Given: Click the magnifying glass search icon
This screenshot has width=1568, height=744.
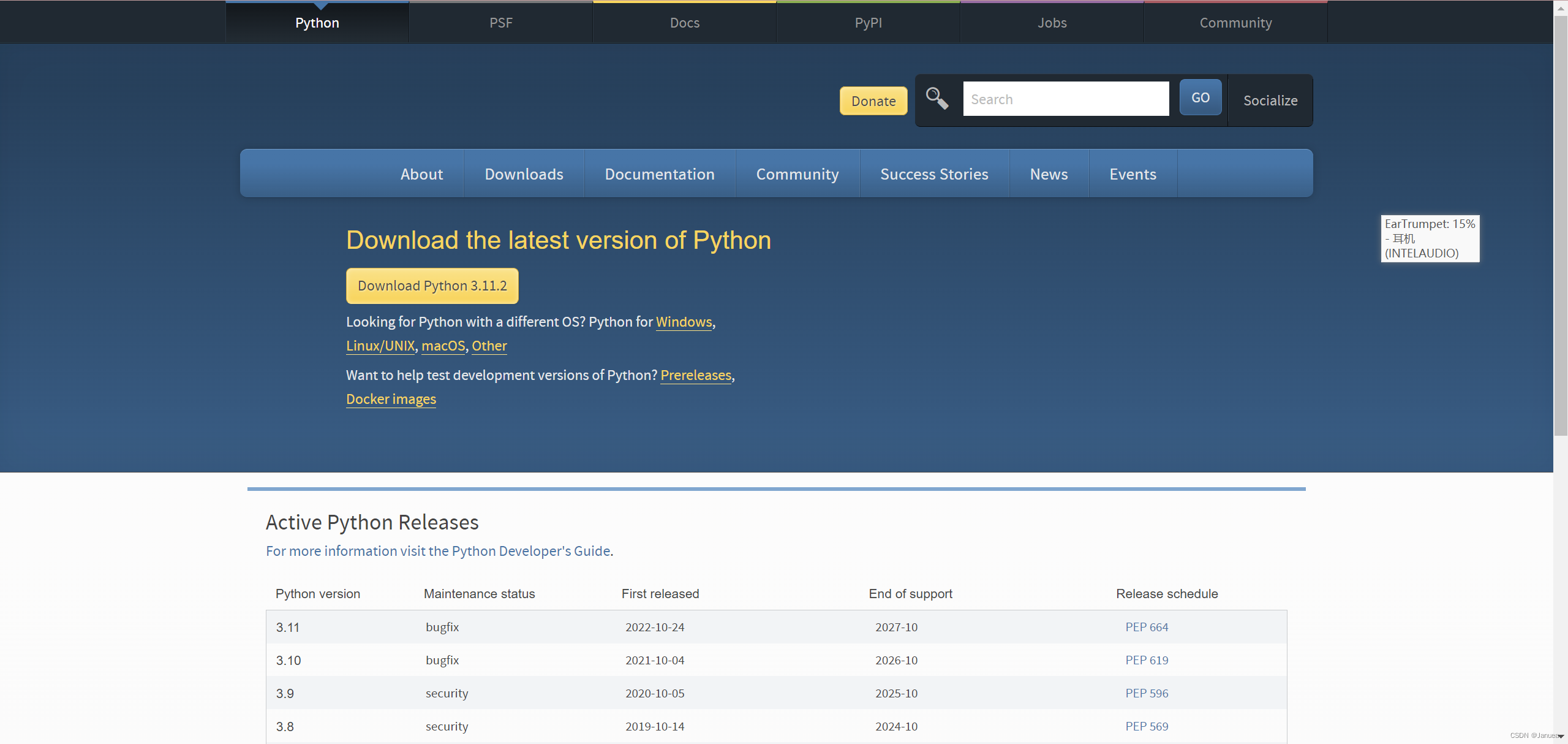Looking at the screenshot, I should [937, 99].
